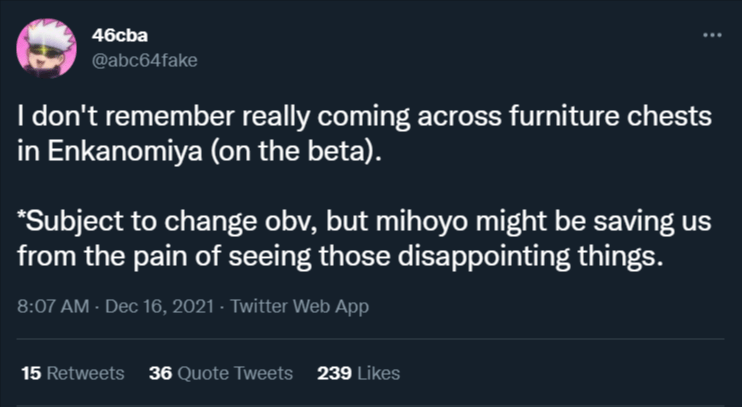This screenshot has height=407, width=742.
Task: View the 15 Retweets list
Action: point(73,373)
